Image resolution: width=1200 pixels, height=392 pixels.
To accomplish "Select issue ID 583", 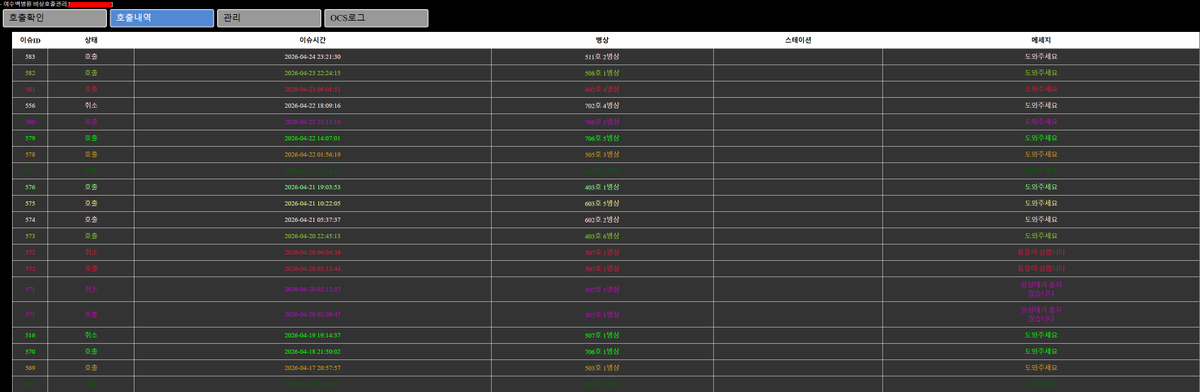I will point(30,57).
